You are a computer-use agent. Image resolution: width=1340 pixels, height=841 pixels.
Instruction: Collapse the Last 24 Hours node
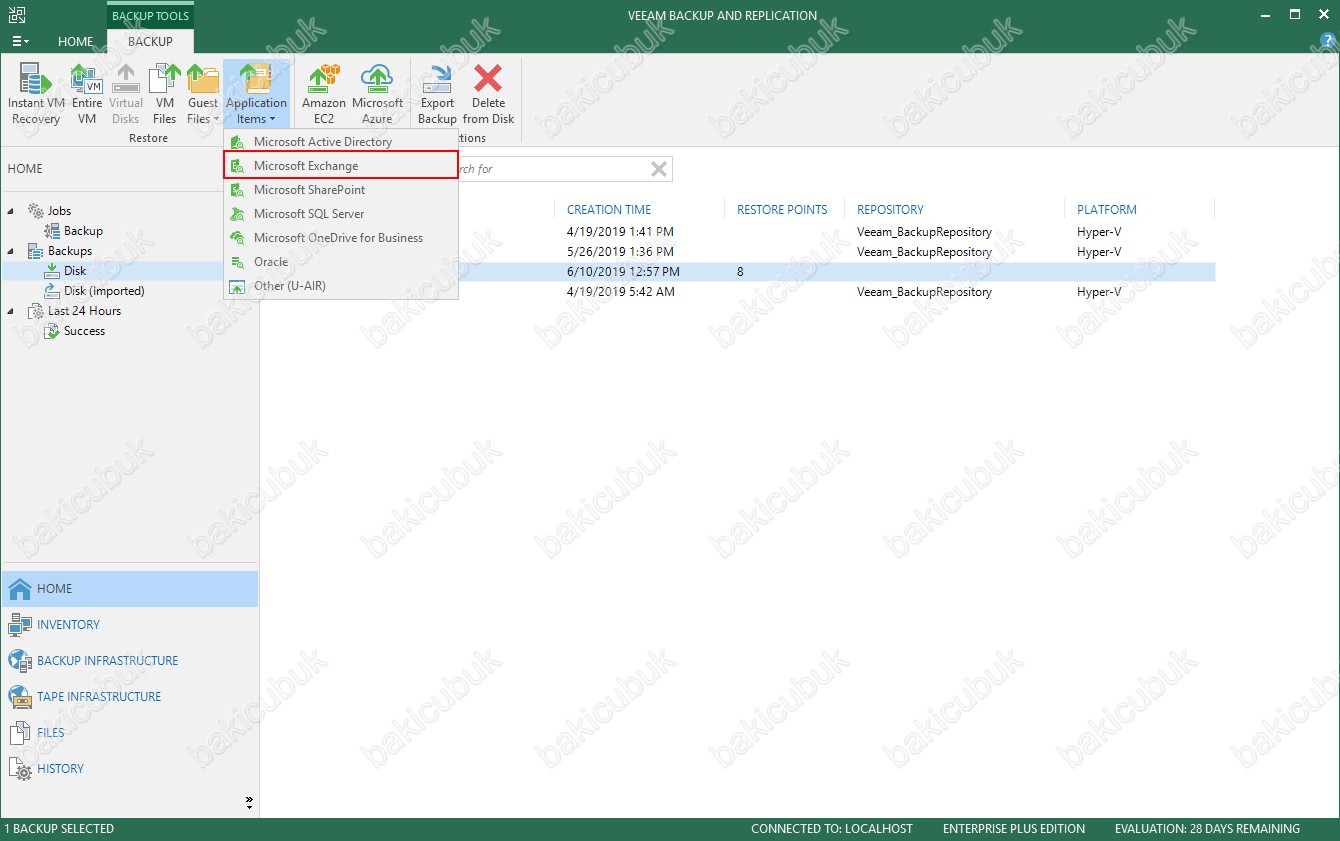pos(11,311)
